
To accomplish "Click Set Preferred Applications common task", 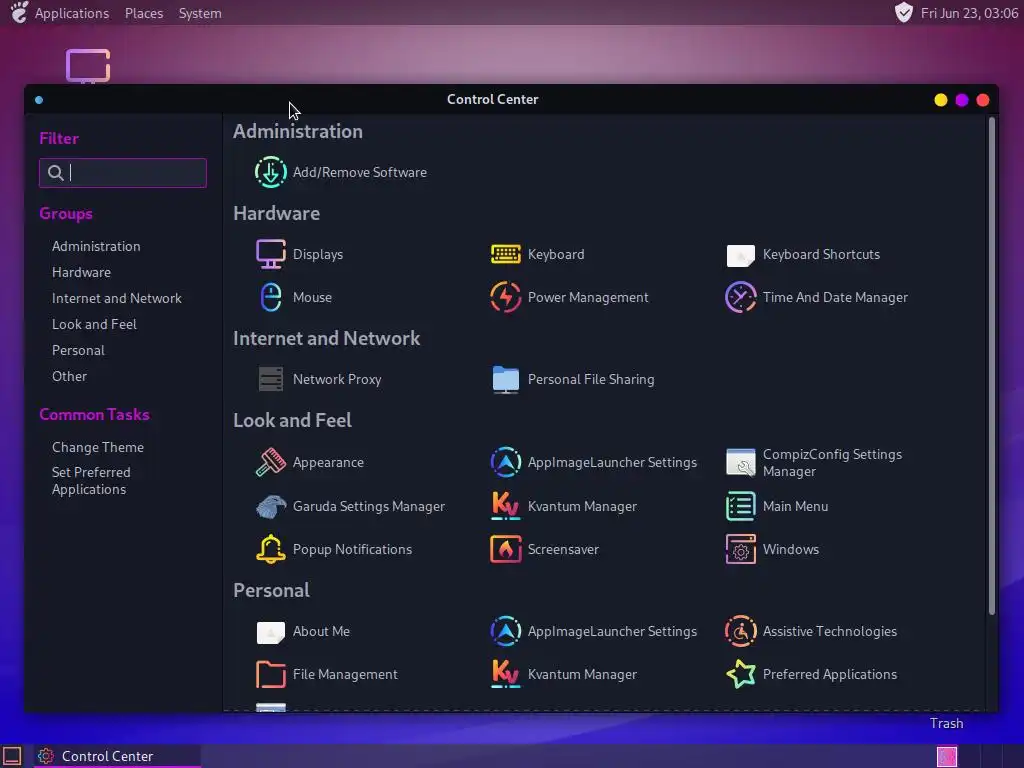I will 91,481.
